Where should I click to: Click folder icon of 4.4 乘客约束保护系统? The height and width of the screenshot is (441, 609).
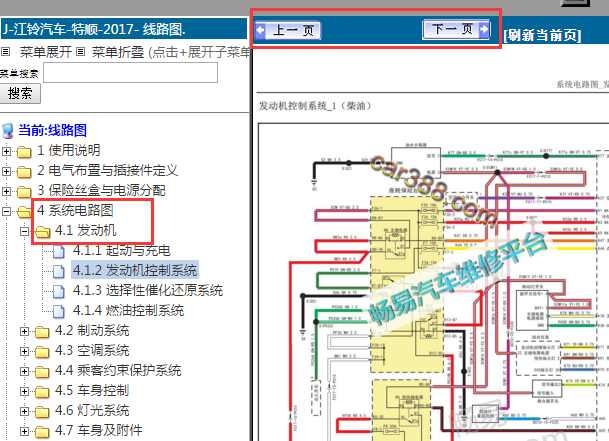[x=42, y=372]
